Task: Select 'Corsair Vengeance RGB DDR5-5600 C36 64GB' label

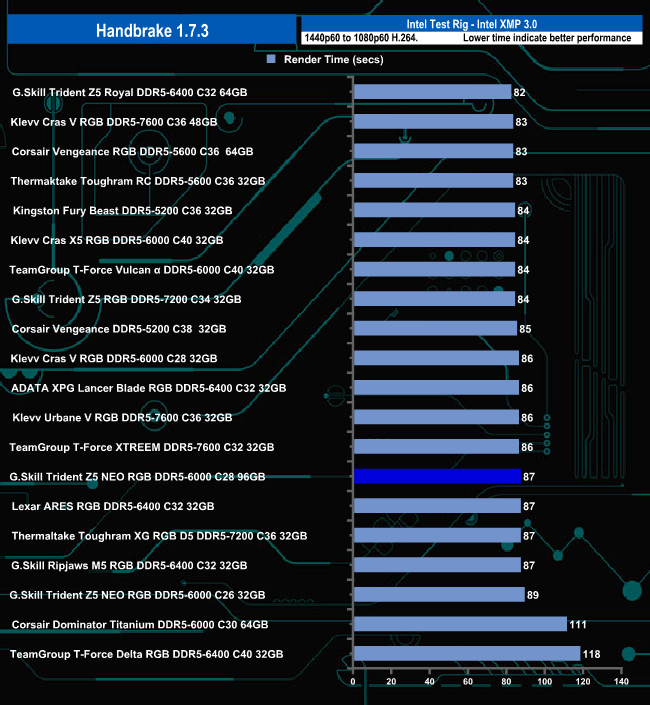Action: 132,152
